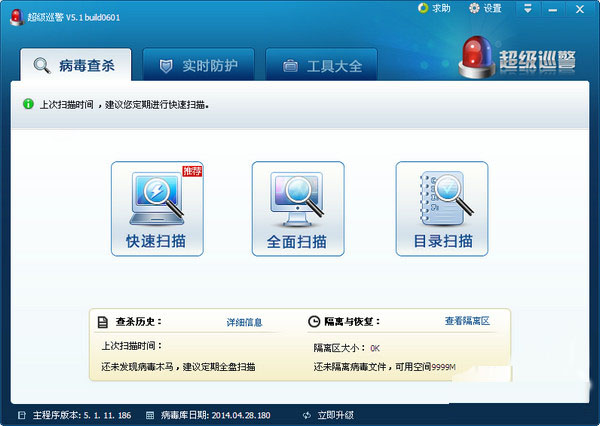The width and height of the screenshot is (600, 426).
Task: Switch to the 实时防护 tab
Action: (198, 67)
